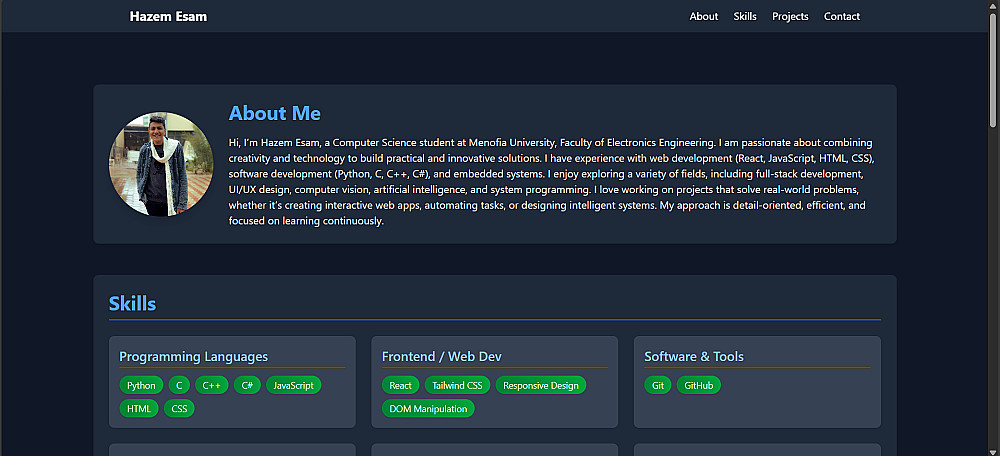Click the JavaScript skill tag

(x=293, y=385)
